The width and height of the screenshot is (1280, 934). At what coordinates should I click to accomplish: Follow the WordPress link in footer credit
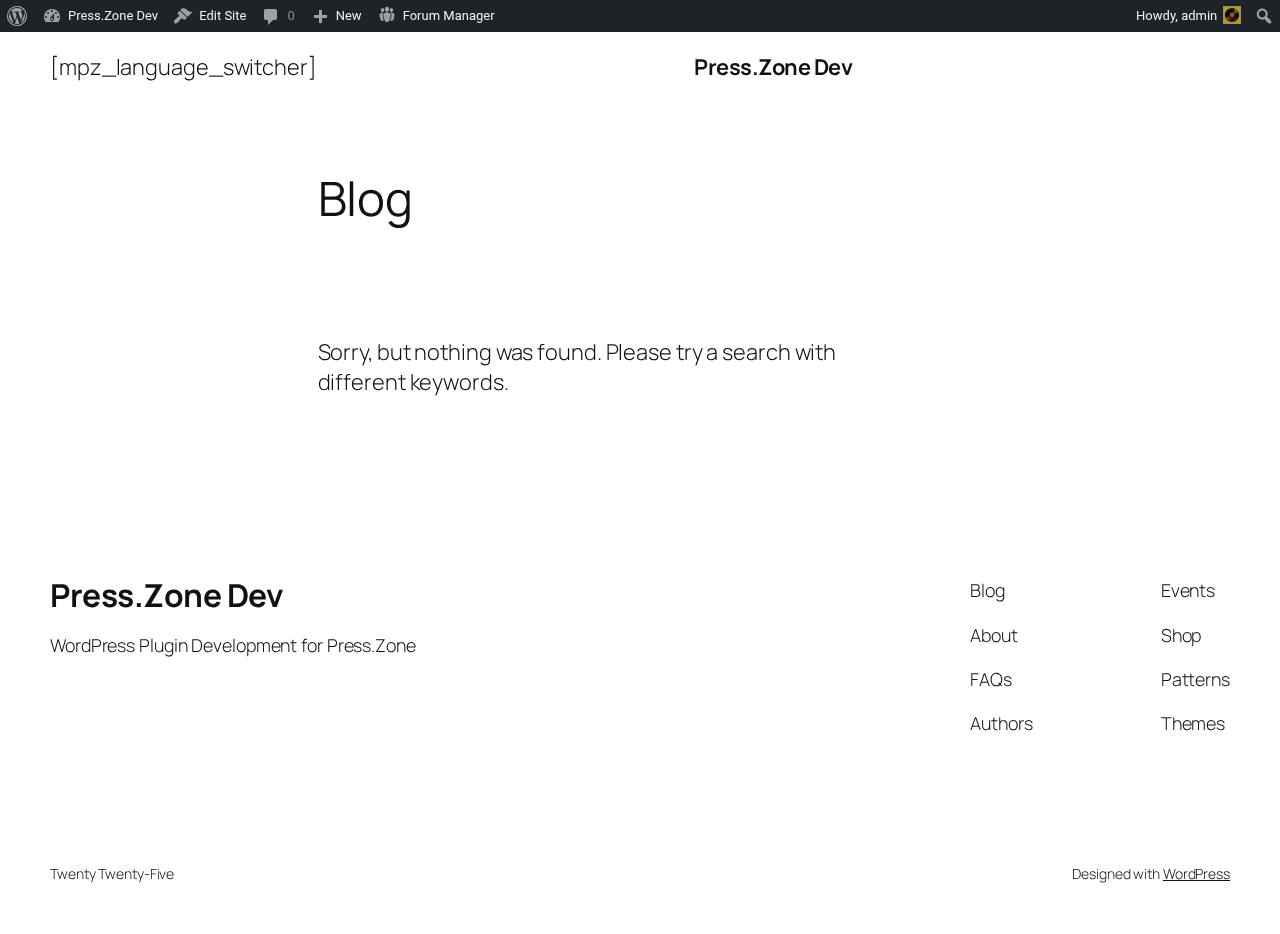(1196, 874)
